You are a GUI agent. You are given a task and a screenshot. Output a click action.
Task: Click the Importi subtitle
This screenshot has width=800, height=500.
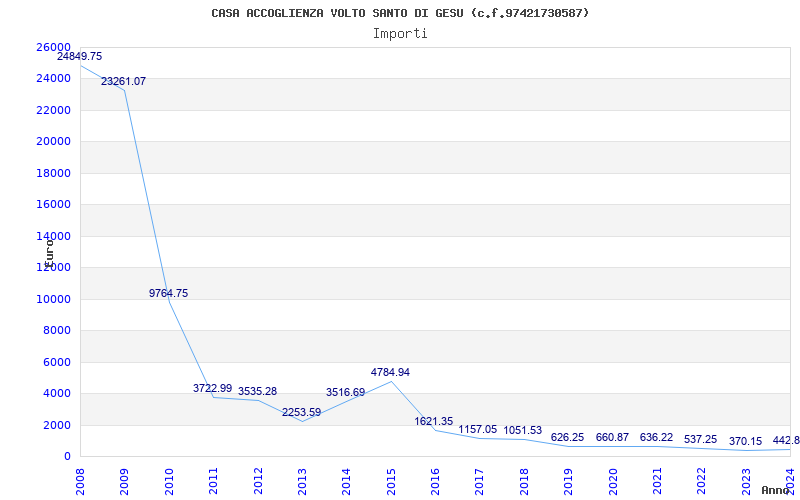pyautogui.click(x=400, y=34)
